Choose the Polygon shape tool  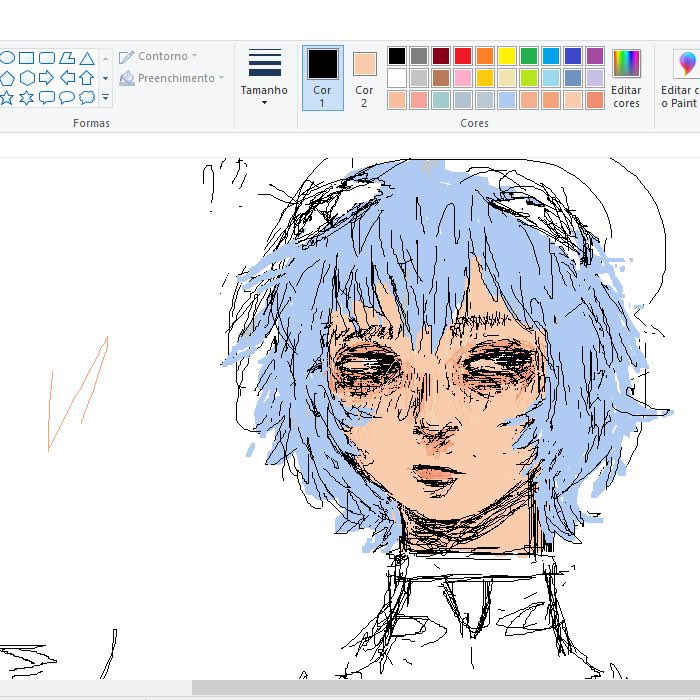point(67,58)
